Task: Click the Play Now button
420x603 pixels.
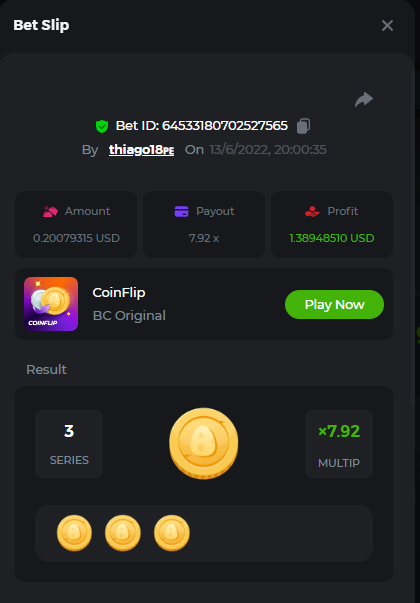Action: [334, 305]
